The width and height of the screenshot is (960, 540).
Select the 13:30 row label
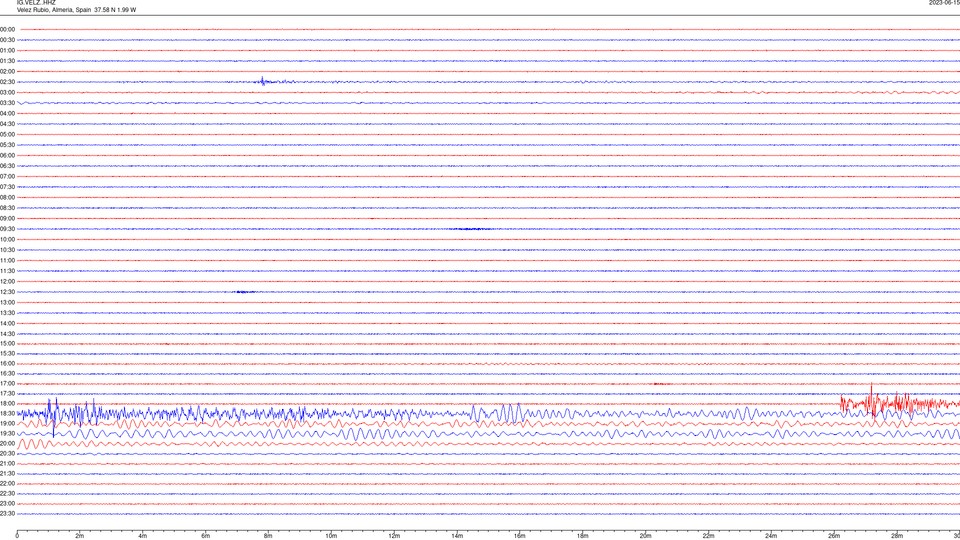click(x=7, y=313)
